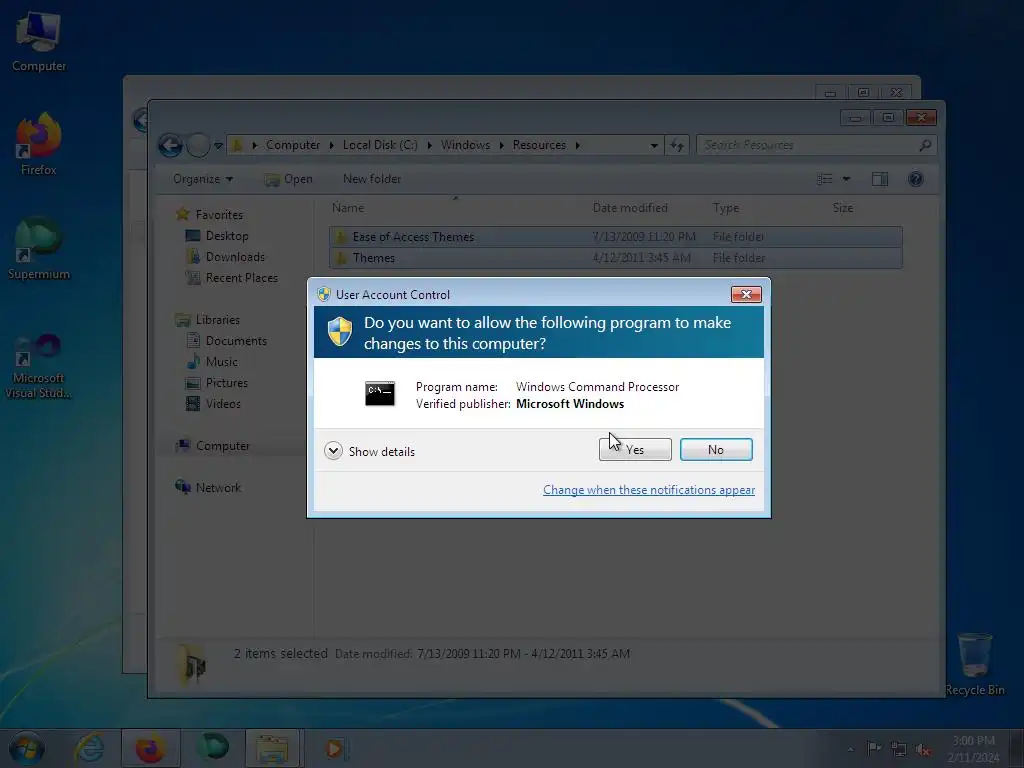
Task: Click Resources breadcrumb segment
Action: tap(539, 145)
